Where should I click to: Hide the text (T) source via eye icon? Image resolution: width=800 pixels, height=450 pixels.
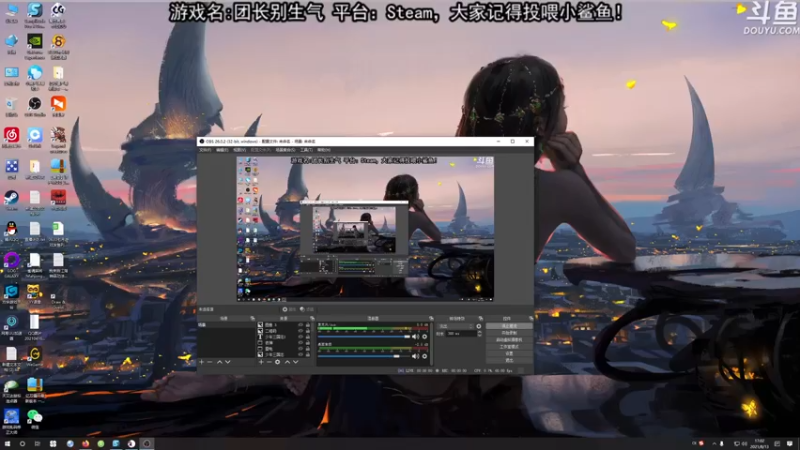[301, 337]
